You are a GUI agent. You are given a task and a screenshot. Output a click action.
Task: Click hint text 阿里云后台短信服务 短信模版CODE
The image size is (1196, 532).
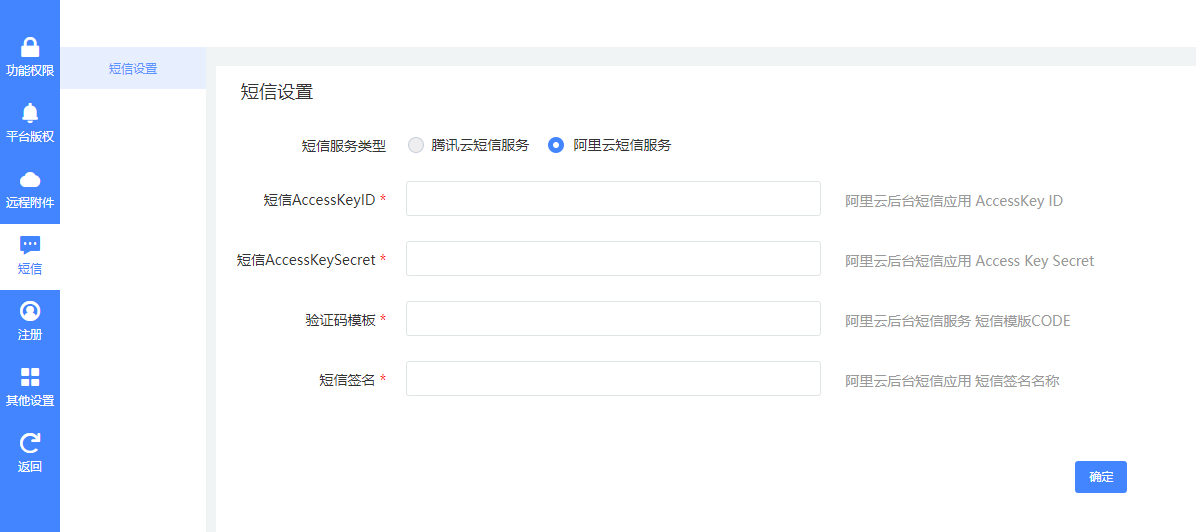(x=957, y=321)
